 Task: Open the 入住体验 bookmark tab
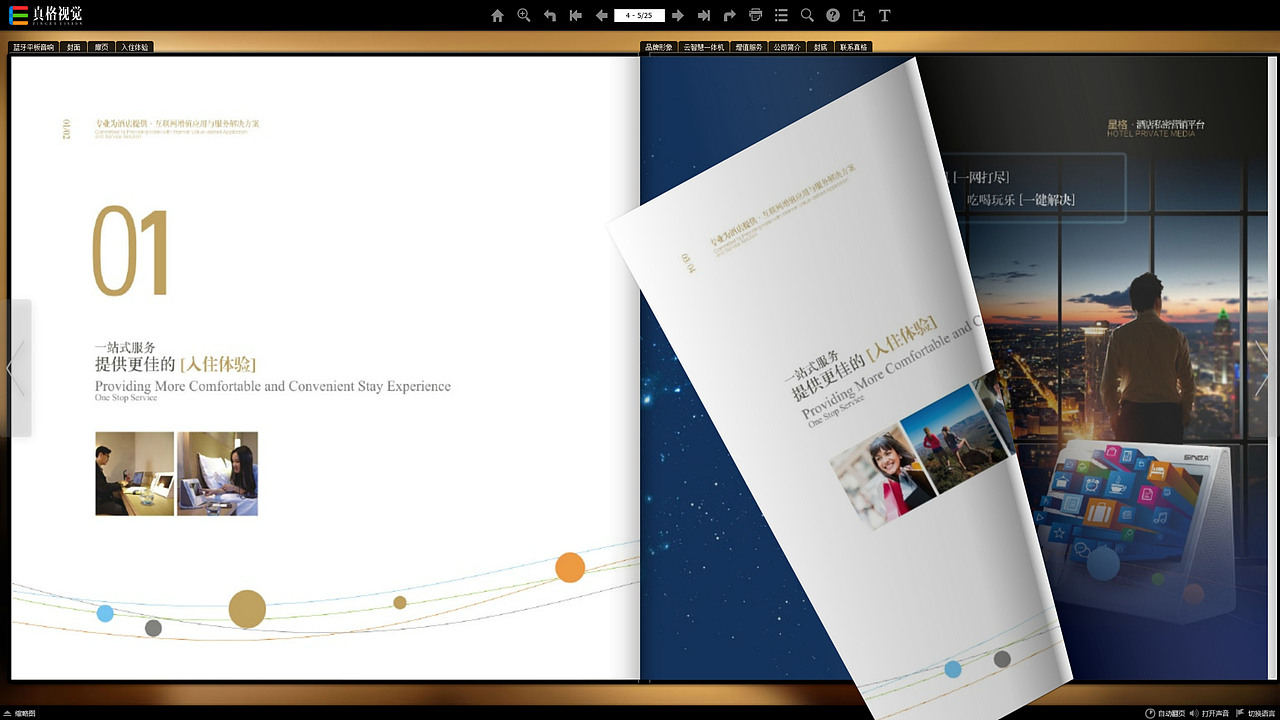(134, 47)
